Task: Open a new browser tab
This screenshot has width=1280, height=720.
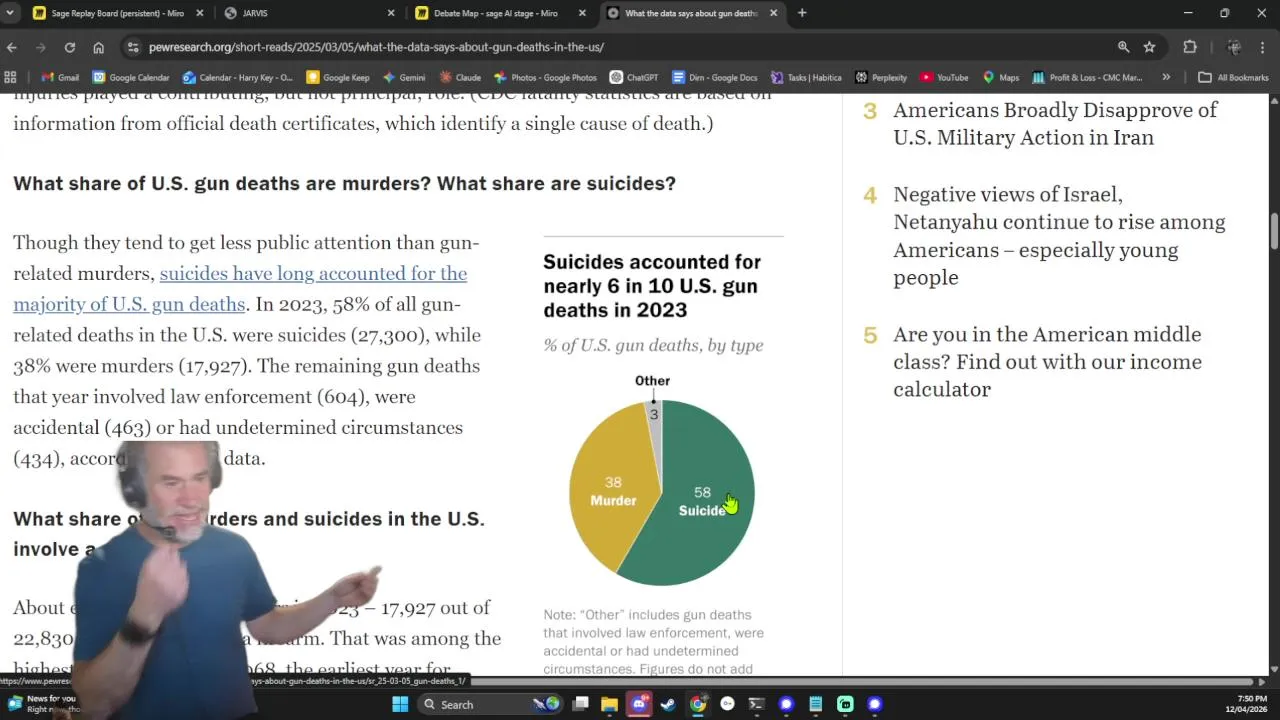Action: tap(802, 13)
